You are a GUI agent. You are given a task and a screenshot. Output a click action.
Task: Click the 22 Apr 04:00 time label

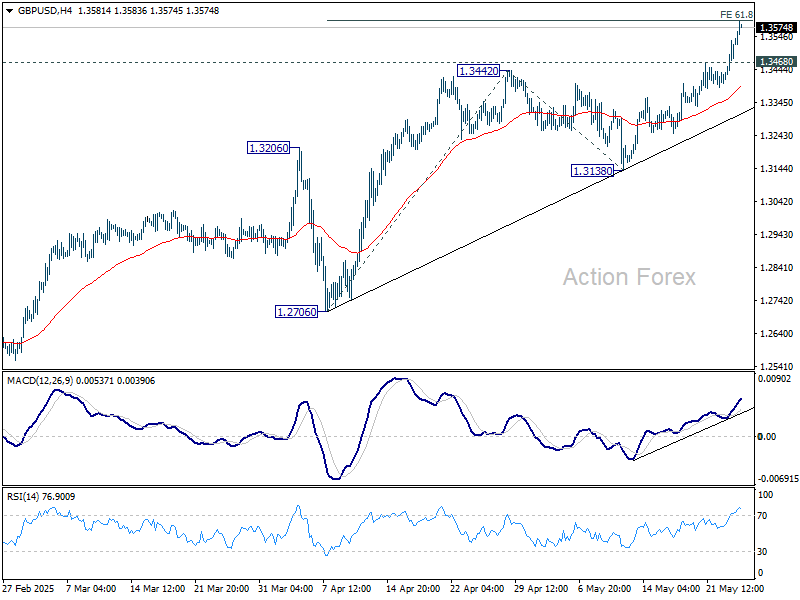point(477,588)
